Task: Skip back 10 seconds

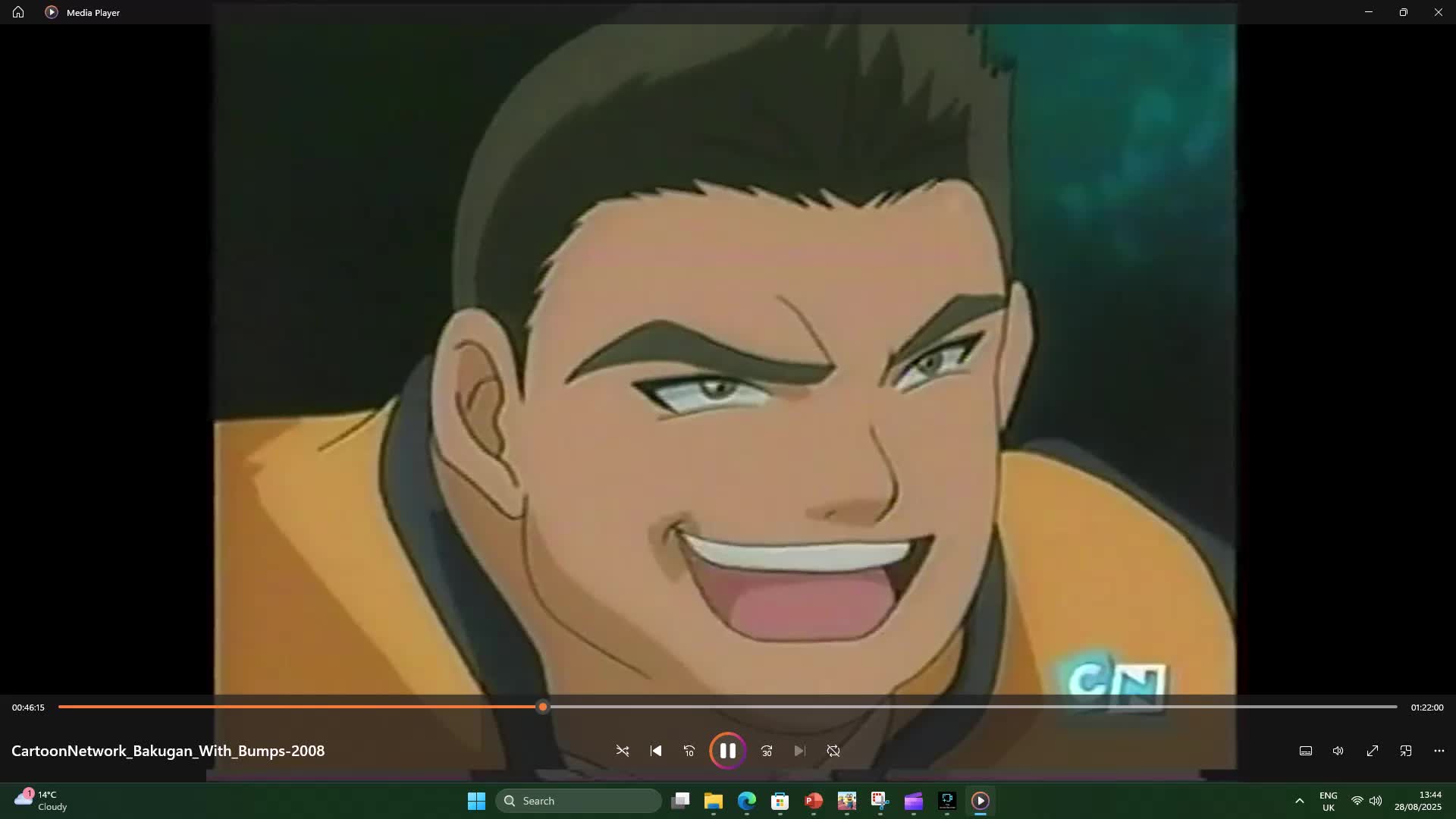Action: tap(689, 751)
